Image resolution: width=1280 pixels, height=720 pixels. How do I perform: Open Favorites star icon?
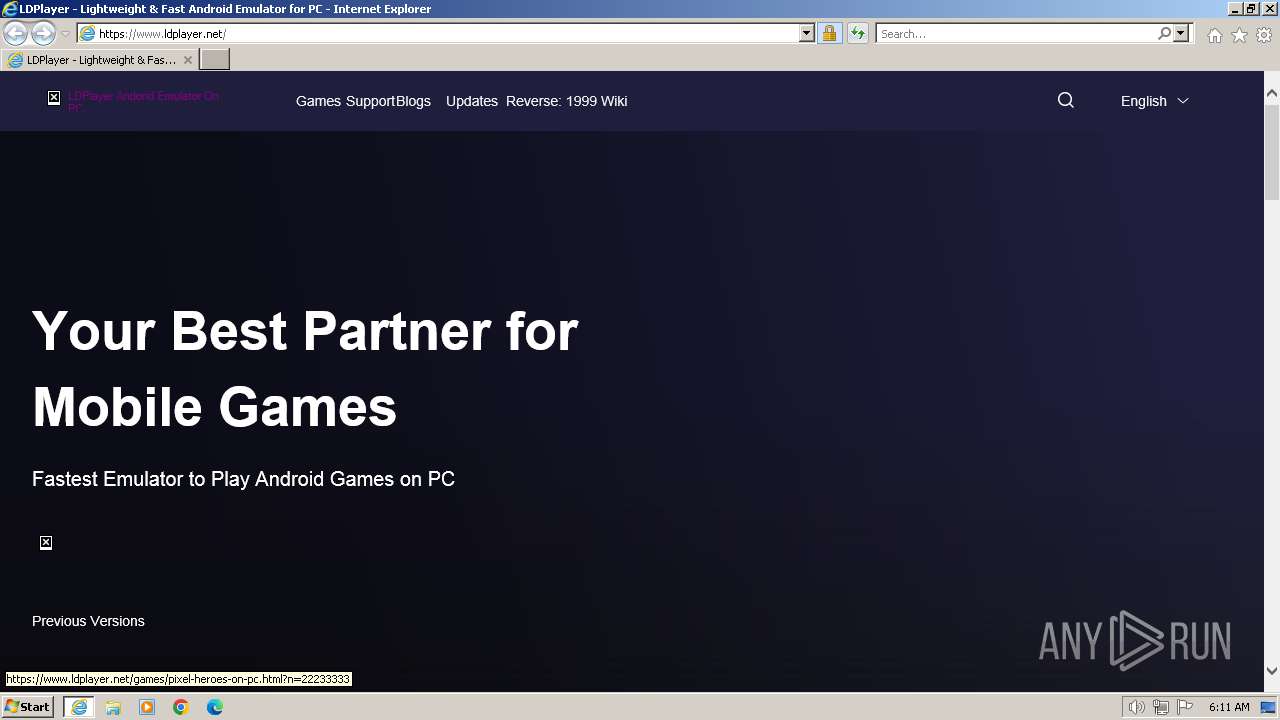pyautogui.click(x=1239, y=35)
